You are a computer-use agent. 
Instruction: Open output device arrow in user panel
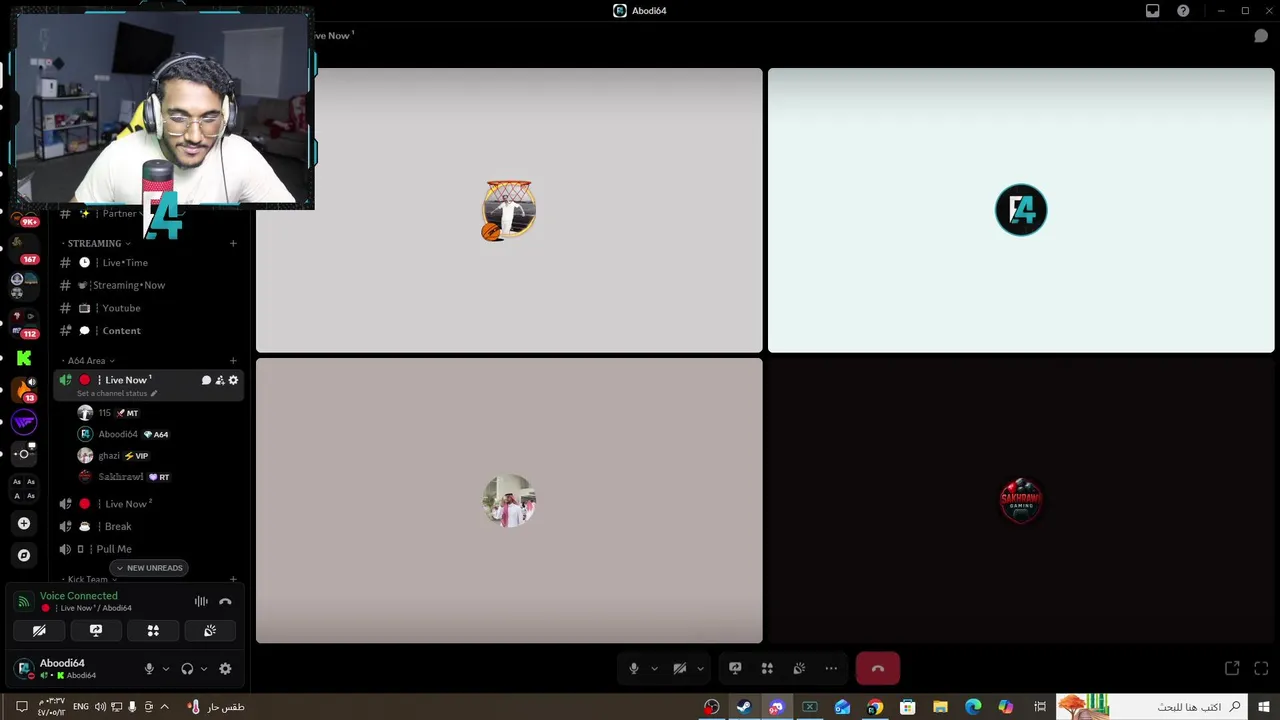point(204,669)
